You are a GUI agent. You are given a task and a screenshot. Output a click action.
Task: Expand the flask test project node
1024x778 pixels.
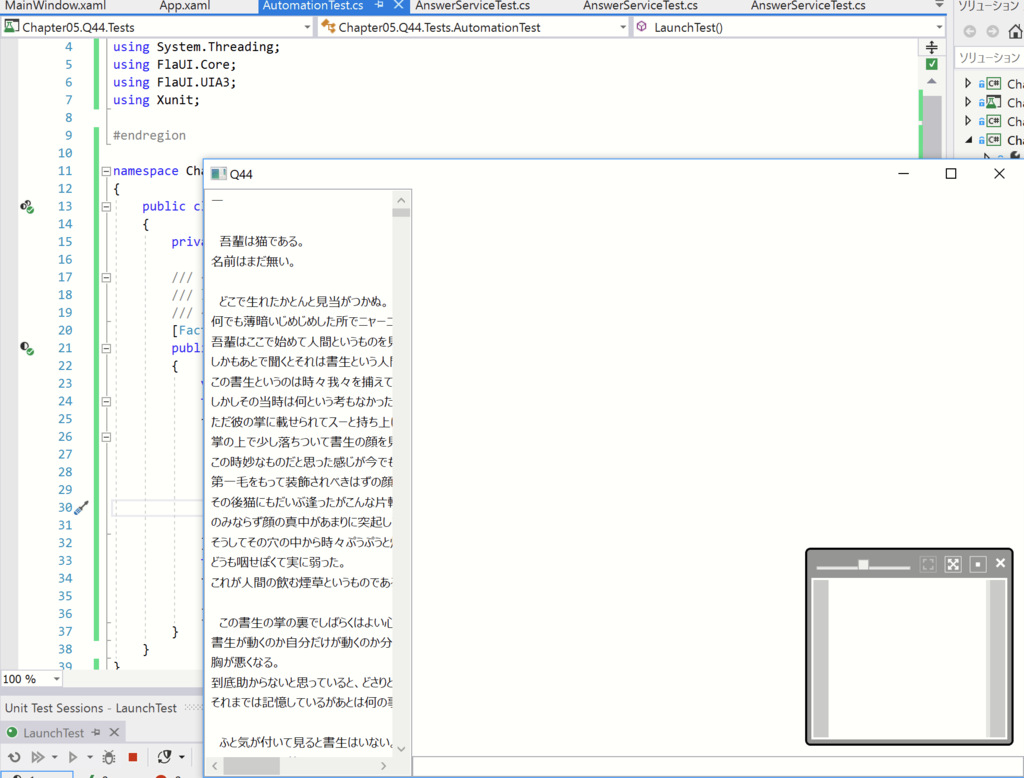pos(968,102)
